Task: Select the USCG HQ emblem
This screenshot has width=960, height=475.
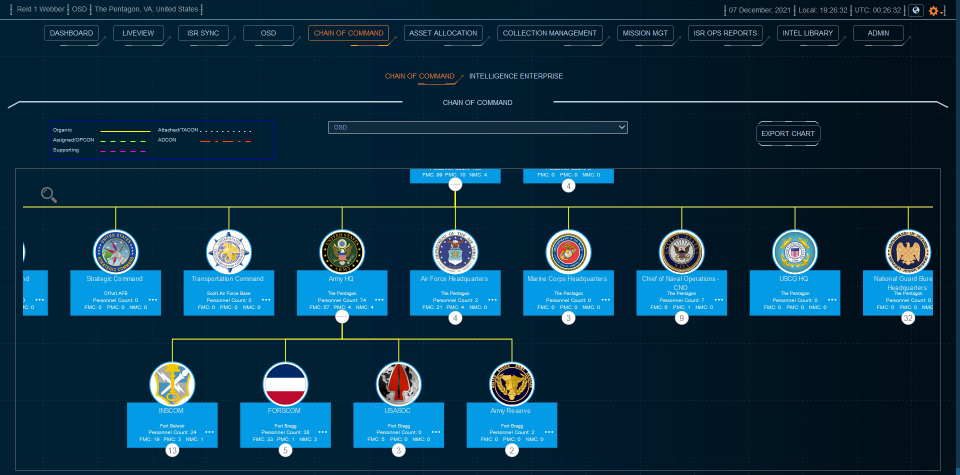Action: pos(795,252)
